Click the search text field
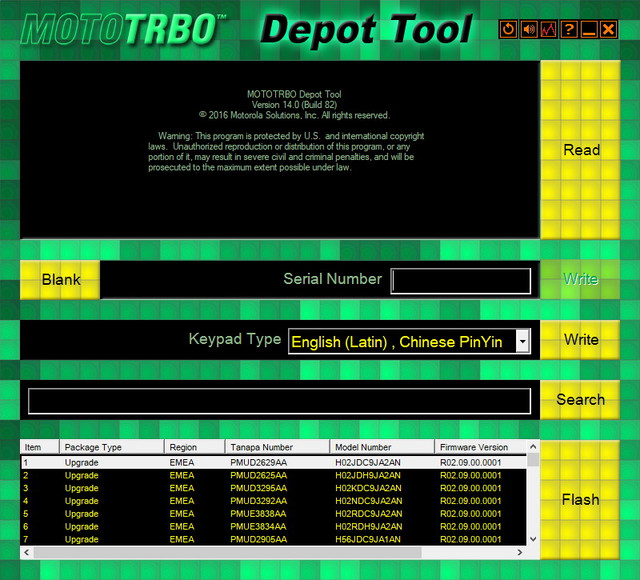 [280, 401]
